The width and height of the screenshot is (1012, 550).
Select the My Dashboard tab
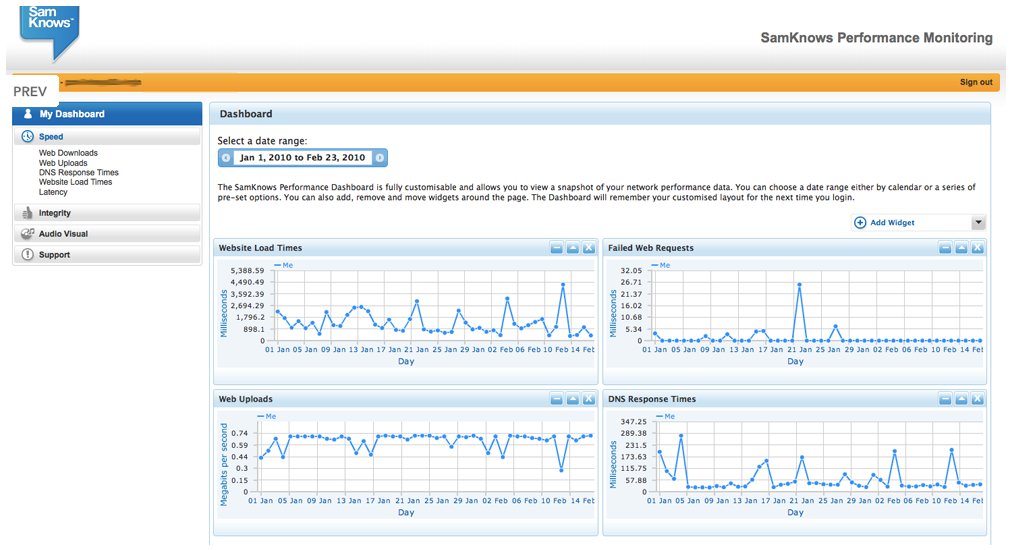tap(72, 114)
